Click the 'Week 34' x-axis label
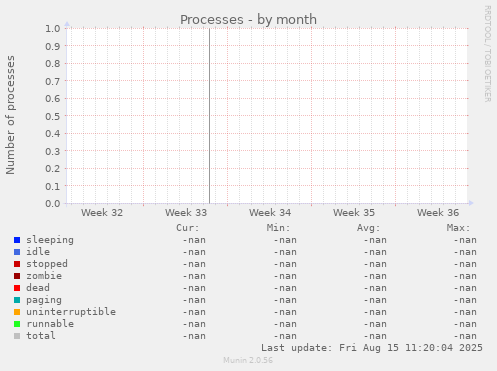The width and height of the screenshot is (497, 371). (270, 213)
